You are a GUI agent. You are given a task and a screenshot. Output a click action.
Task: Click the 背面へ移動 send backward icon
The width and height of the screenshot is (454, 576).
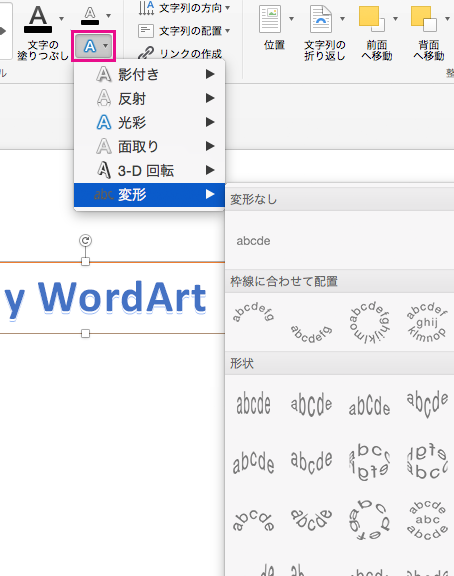tap(424, 19)
